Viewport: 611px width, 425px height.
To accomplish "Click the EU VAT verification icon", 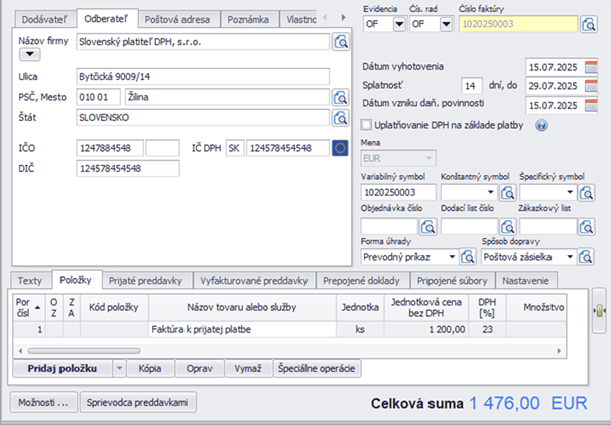I will pyautogui.click(x=340, y=148).
